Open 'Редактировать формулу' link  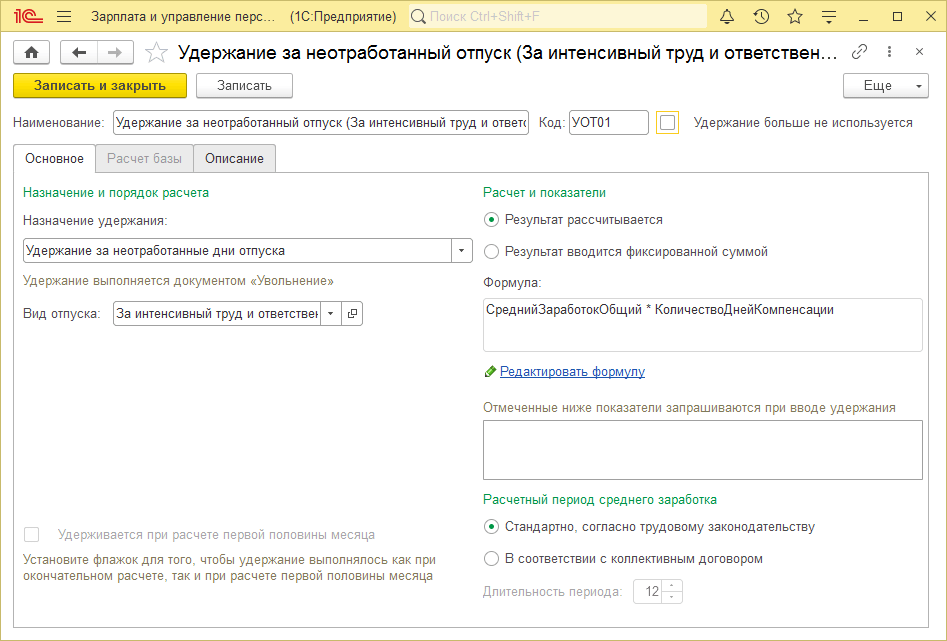[x=572, y=372]
